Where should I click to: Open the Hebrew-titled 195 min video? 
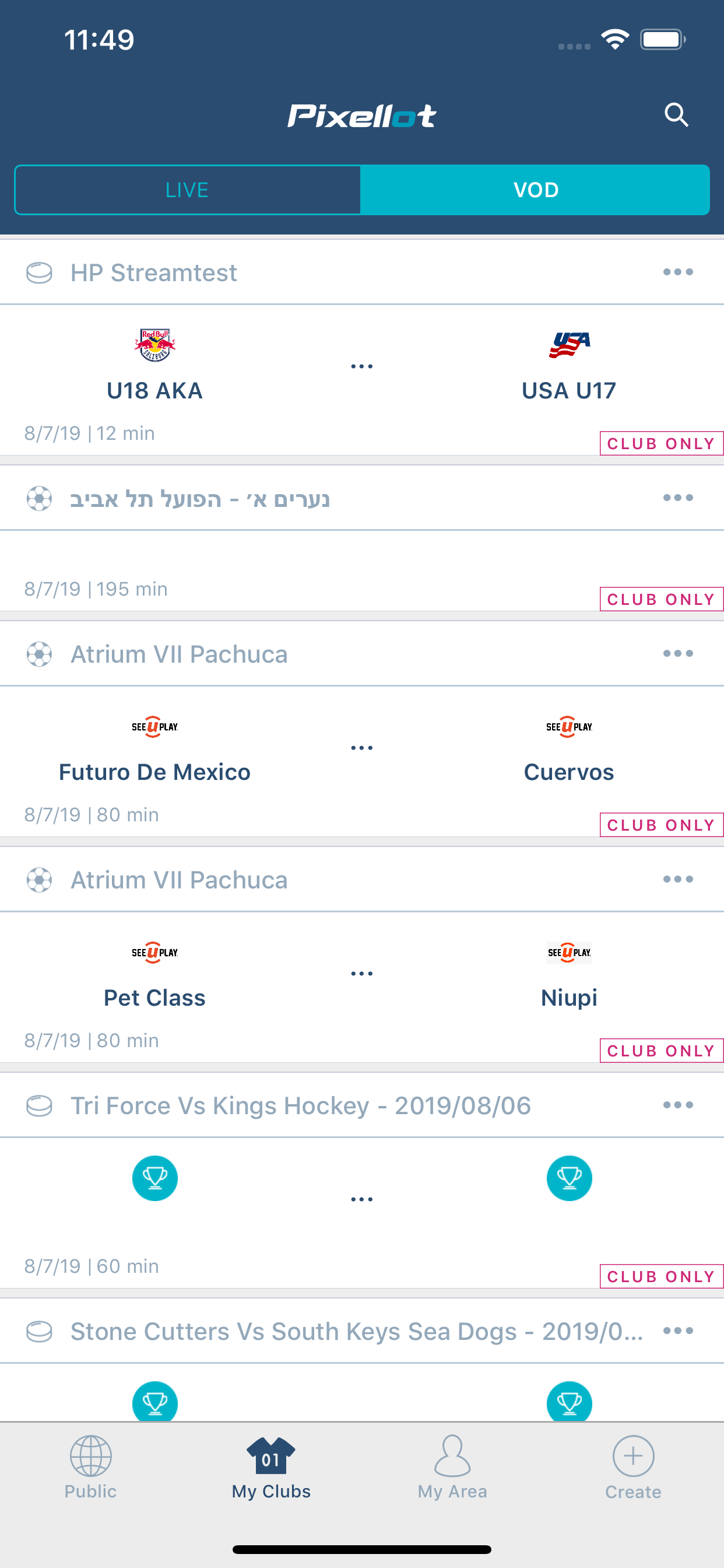362,571
